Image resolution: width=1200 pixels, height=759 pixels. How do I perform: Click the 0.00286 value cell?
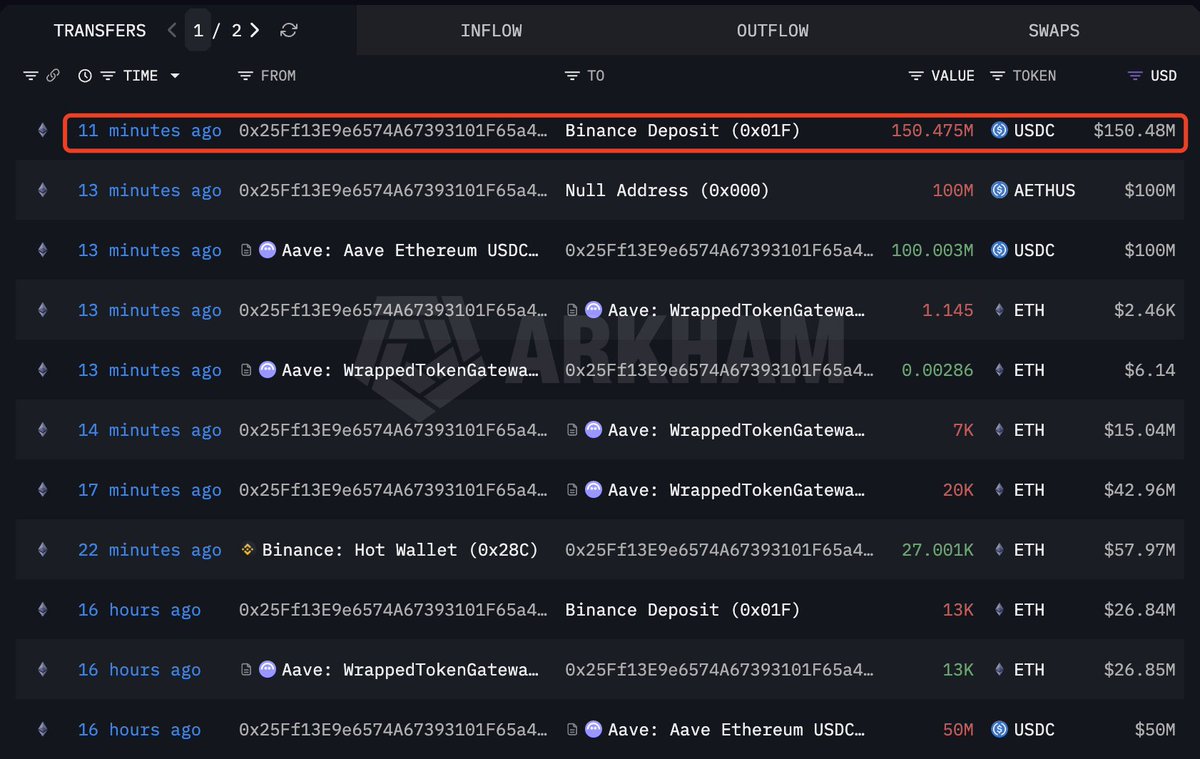[x=938, y=370]
